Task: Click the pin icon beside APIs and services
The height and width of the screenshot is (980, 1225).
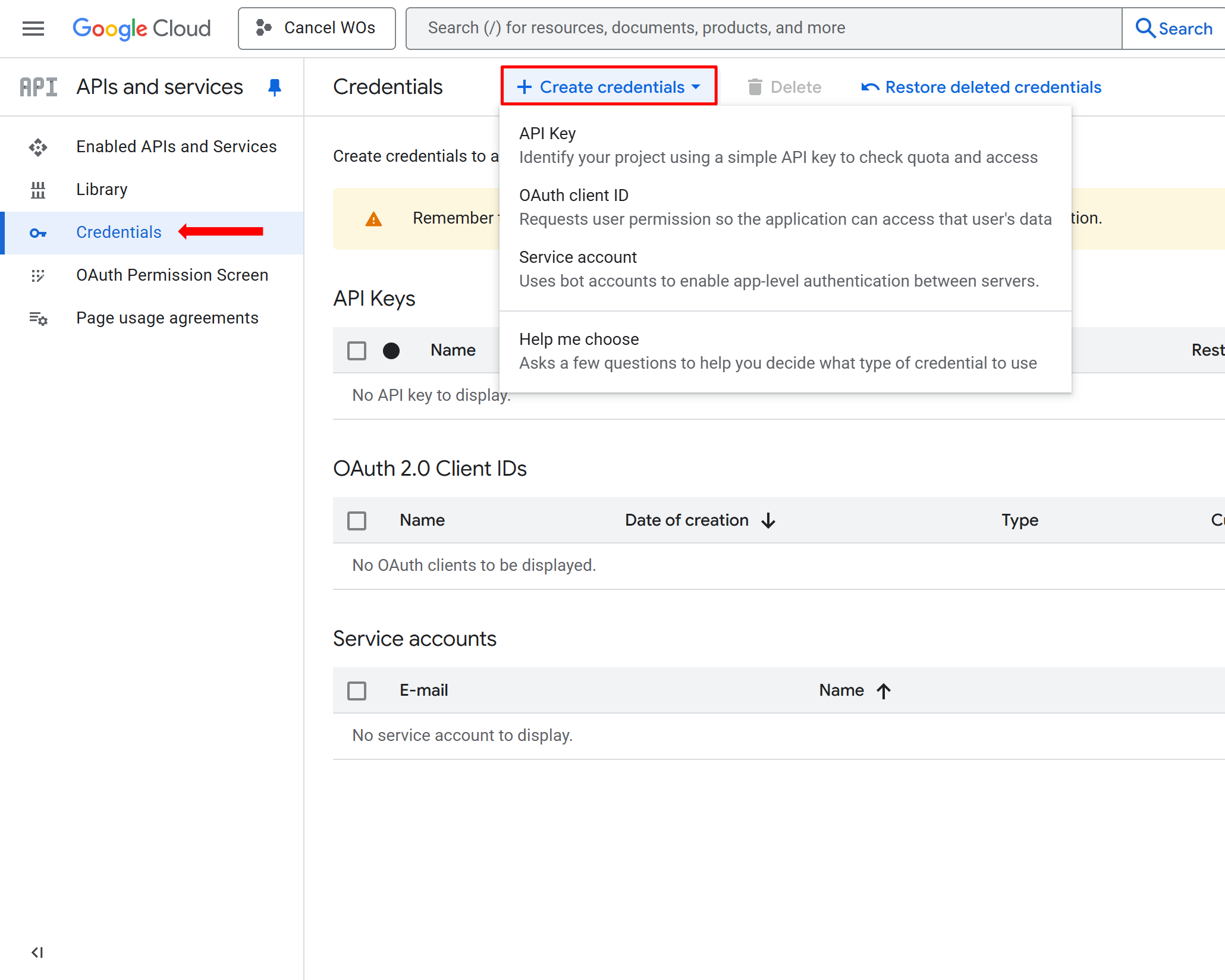Action: pyautogui.click(x=274, y=87)
